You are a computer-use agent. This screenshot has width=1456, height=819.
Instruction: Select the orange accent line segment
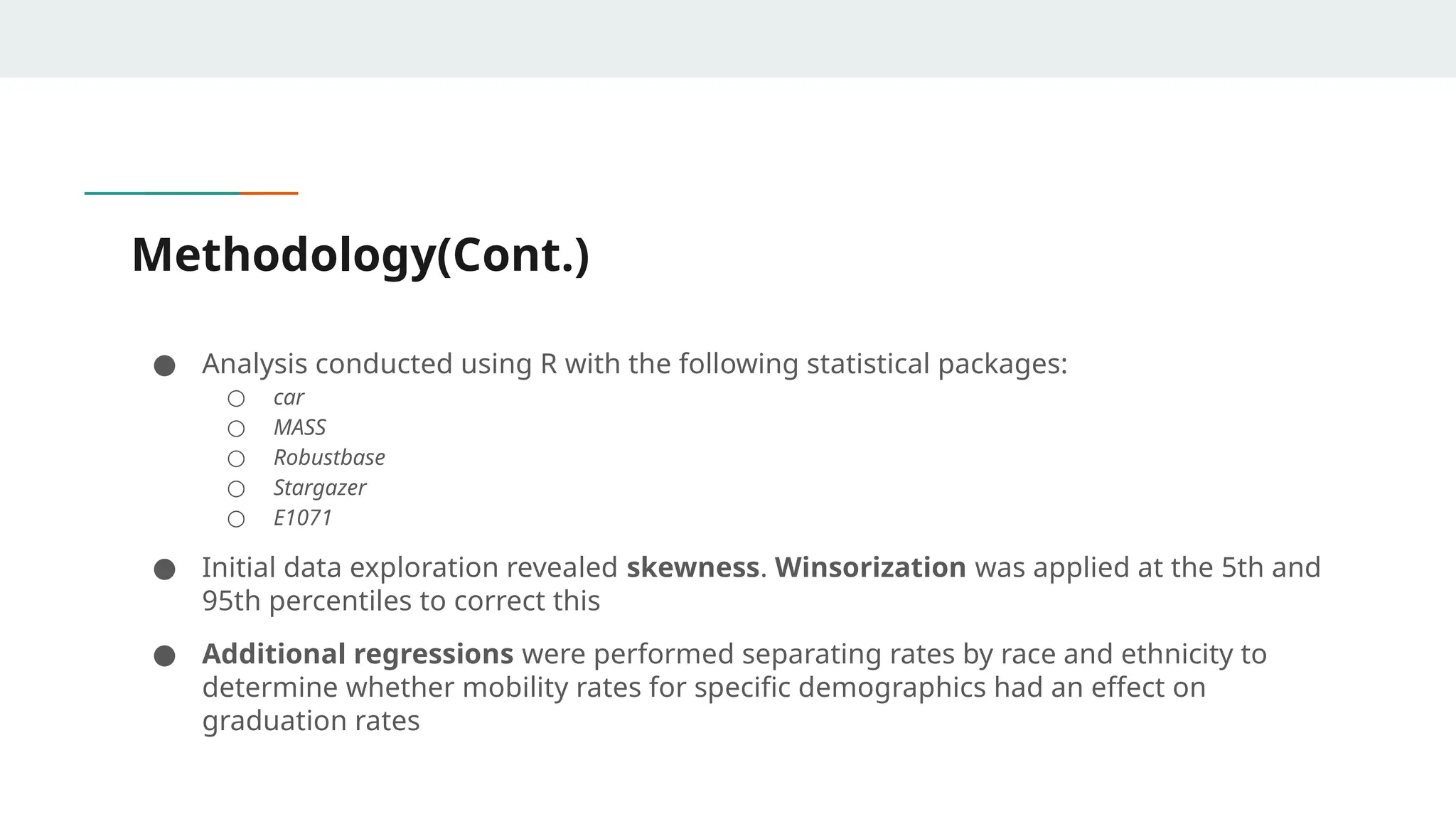[x=269, y=193]
